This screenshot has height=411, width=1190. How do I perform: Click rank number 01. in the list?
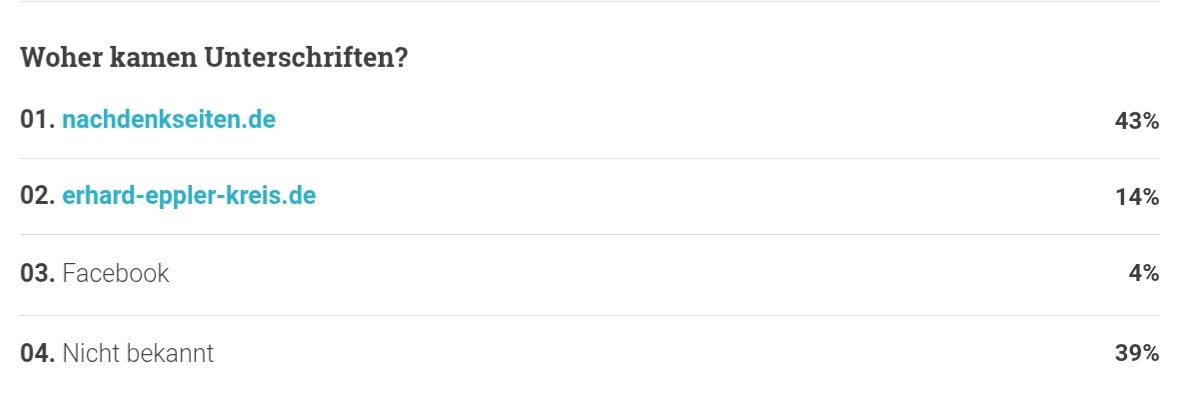(37, 120)
